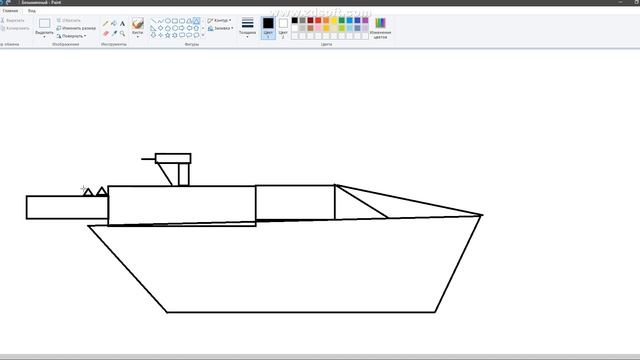Choose the Left arrow shape

pyautogui.click(x=189, y=28)
